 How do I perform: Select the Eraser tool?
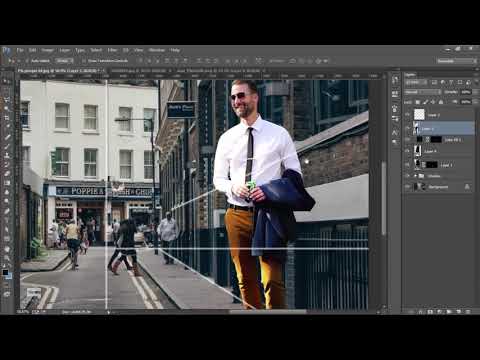(6, 174)
